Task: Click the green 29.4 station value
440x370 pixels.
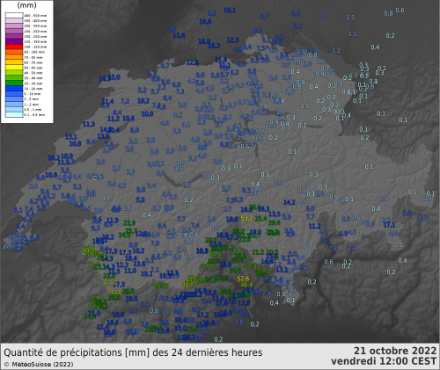Action: (x=274, y=223)
